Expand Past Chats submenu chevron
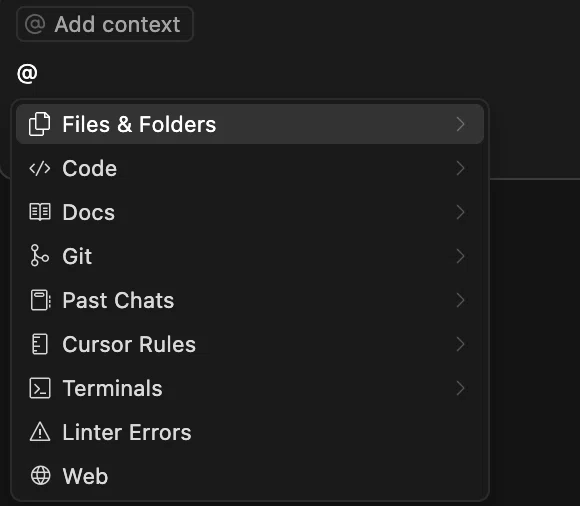The image size is (580, 506). 460,300
